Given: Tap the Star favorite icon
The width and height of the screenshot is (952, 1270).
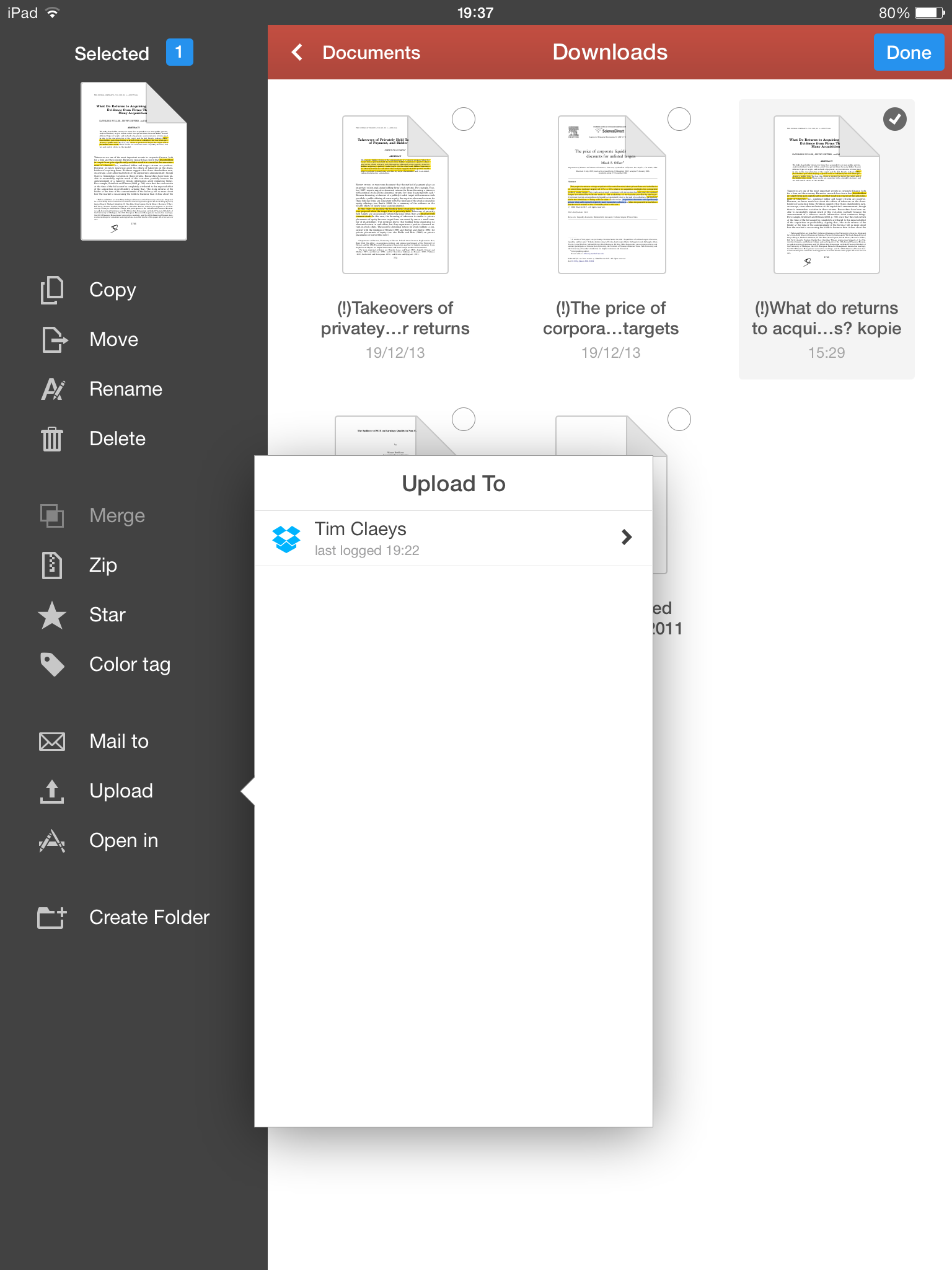Looking at the screenshot, I should click(x=52, y=615).
